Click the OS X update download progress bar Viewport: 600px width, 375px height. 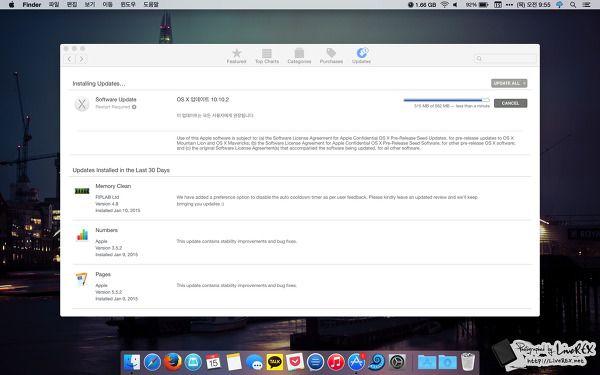[x=447, y=100]
